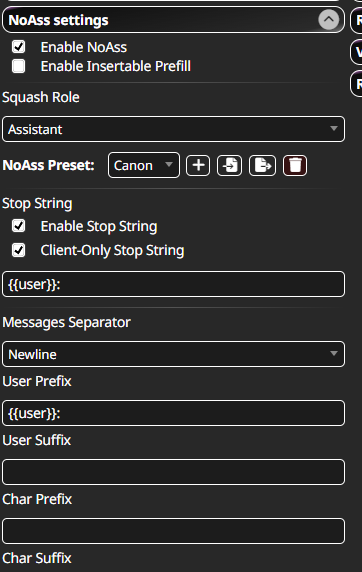This screenshot has height=572, width=362.
Task: Click the empty Char Prefix field
Action: [x=173, y=531]
